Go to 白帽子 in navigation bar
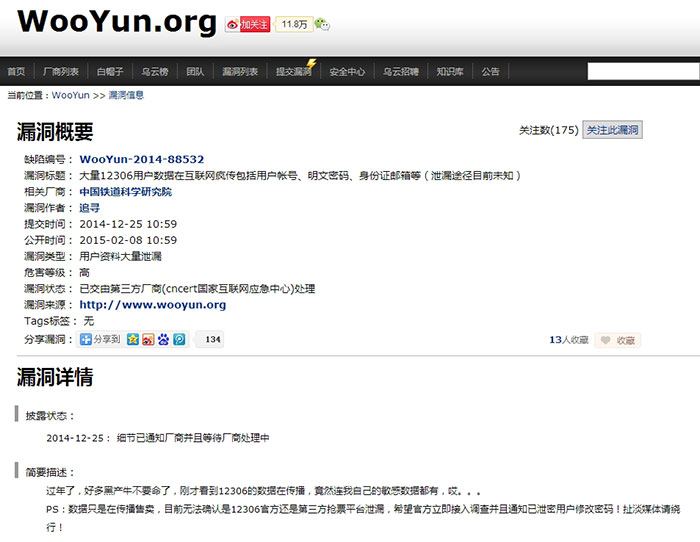Image resolution: width=700 pixels, height=542 pixels. click(110, 72)
